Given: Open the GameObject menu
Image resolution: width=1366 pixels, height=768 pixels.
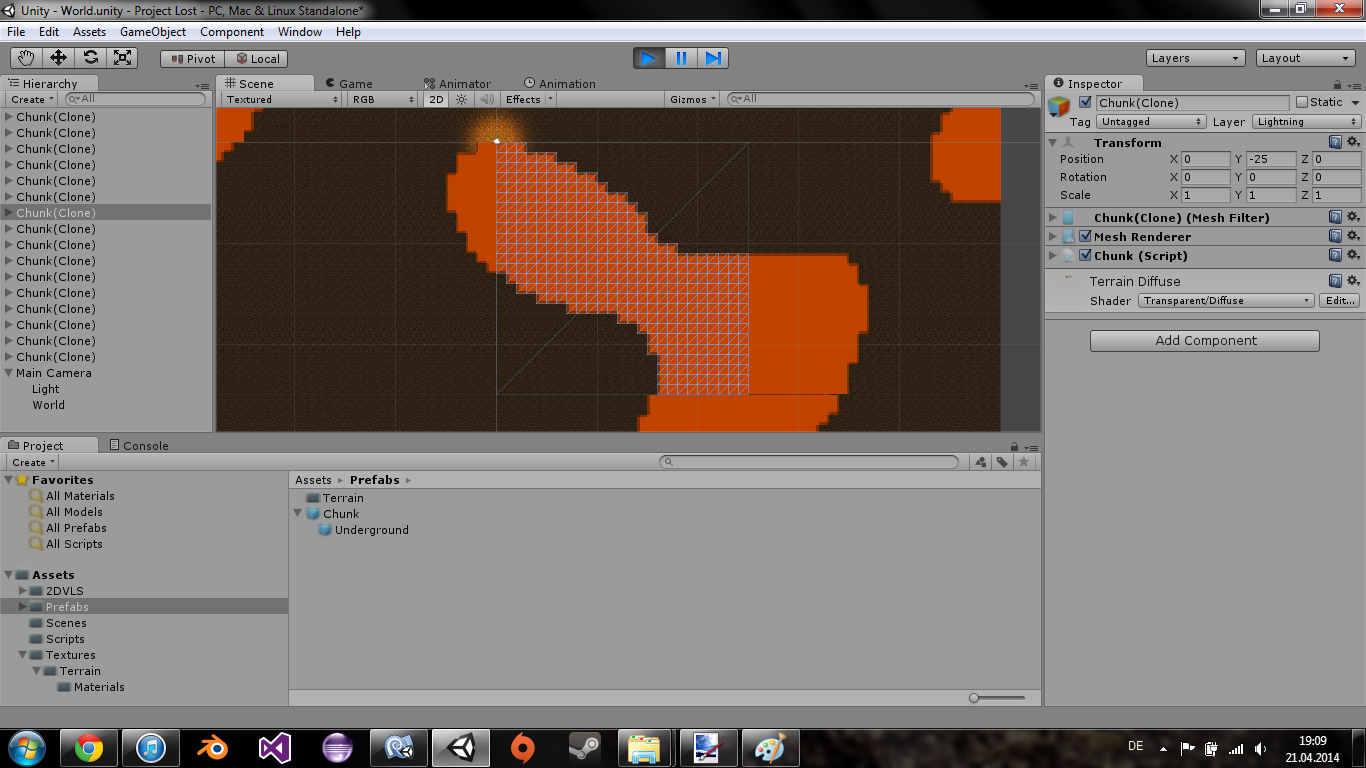Looking at the screenshot, I should [x=153, y=32].
